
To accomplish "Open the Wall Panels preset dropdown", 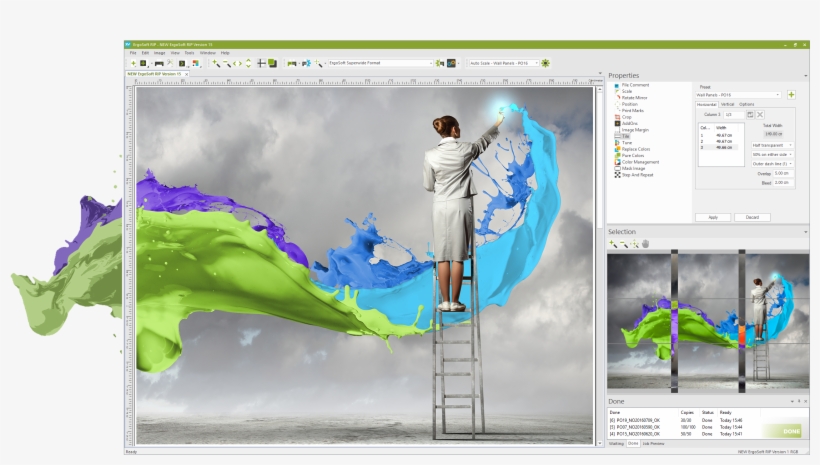I will pyautogui.click(x=738, y=95).
